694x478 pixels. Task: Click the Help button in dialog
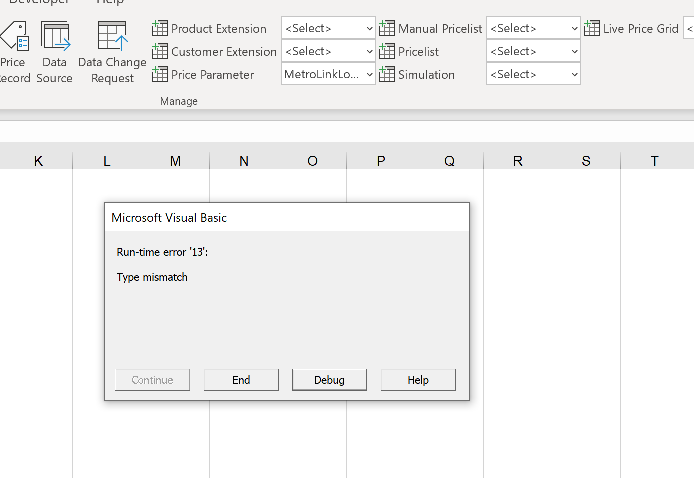click(x=418, y=380)
